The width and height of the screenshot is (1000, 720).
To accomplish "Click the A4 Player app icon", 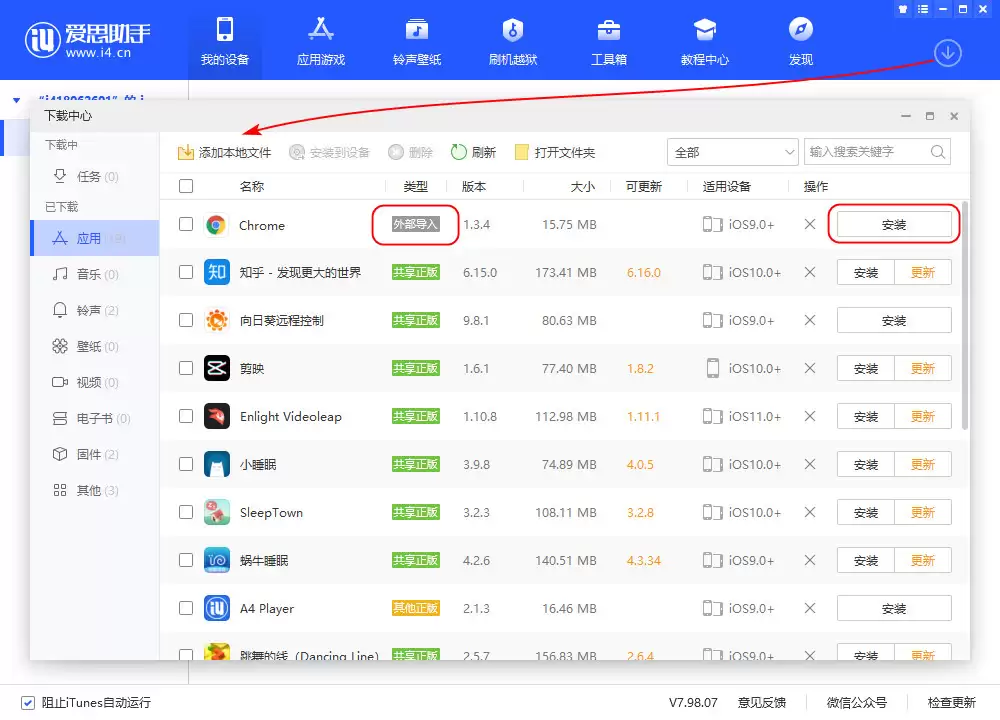I will pyautogui.click(x=217, y=608).
